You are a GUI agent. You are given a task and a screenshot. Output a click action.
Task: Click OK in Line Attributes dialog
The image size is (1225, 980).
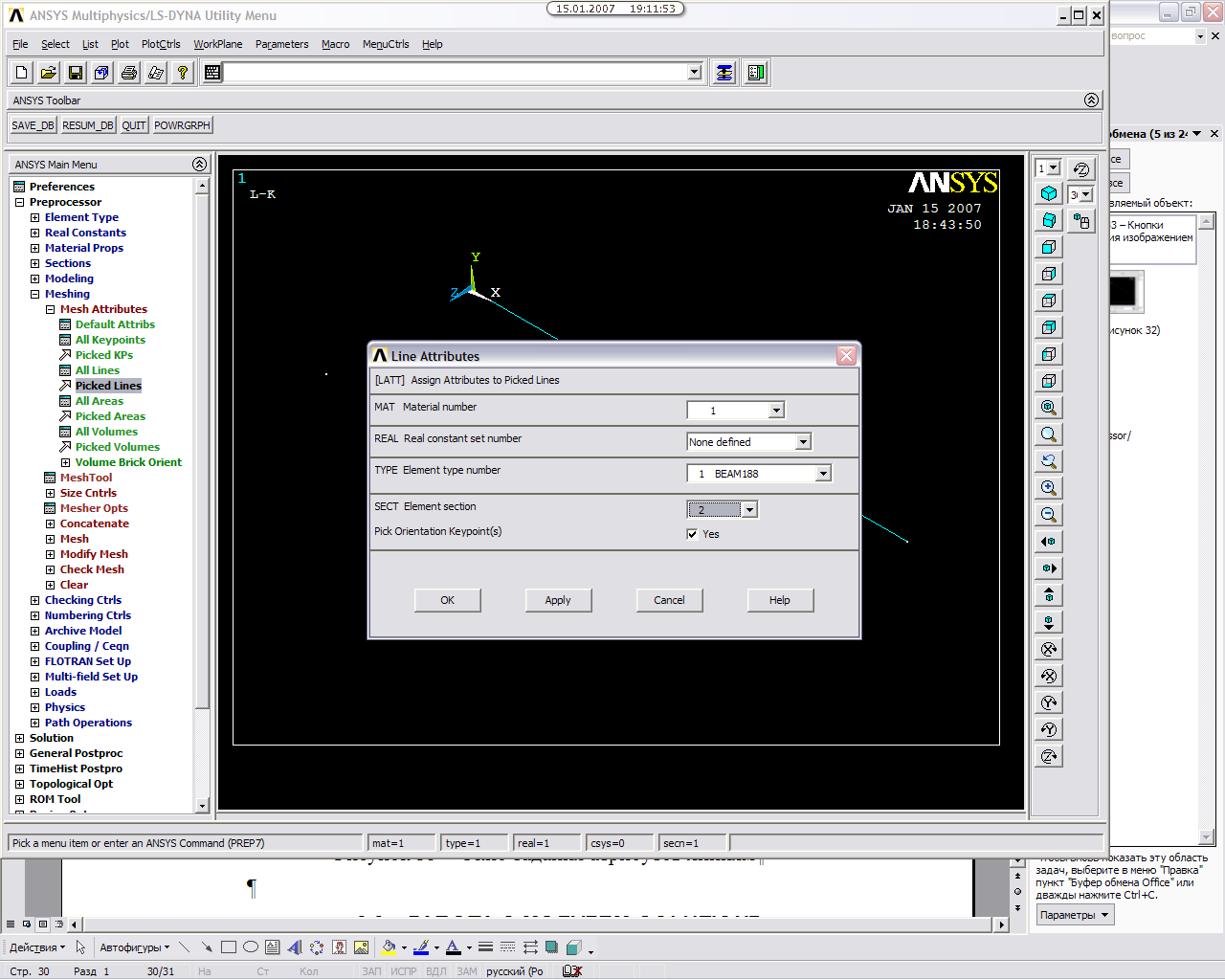pyautogui.click(x=448, y=600)
